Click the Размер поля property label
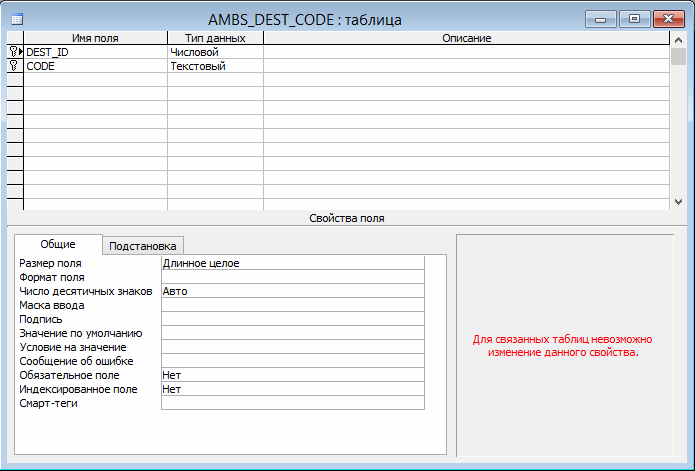695x471 pixels. coord(50,263)
